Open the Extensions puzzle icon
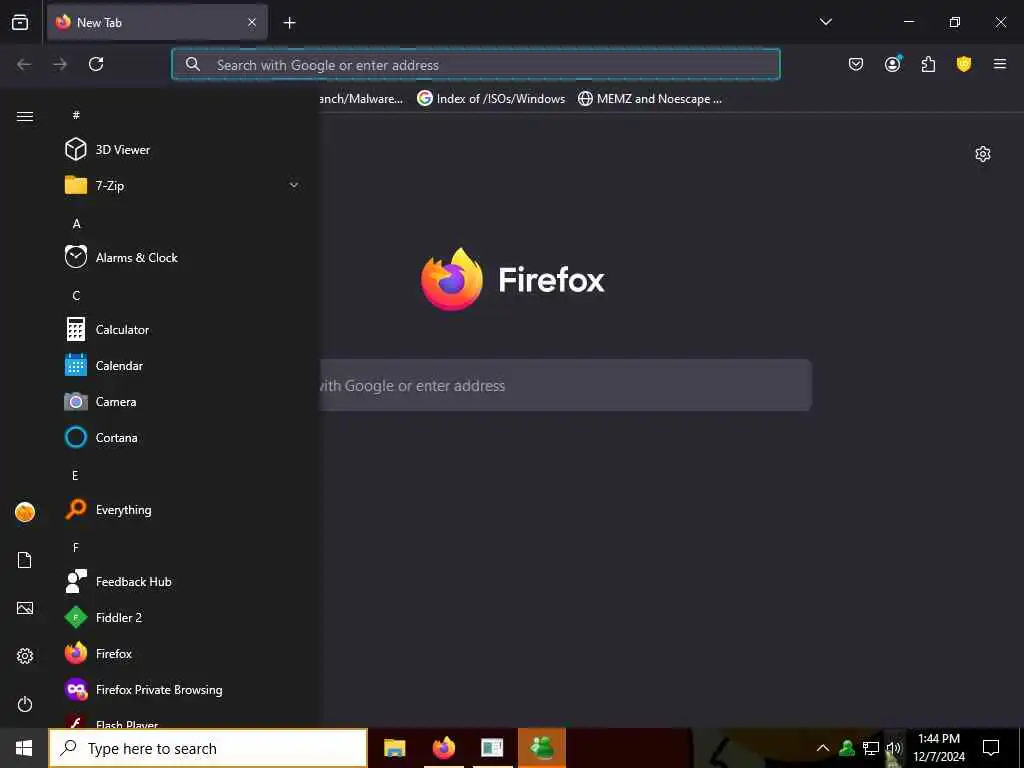Screen dimensions: 1024x768 tap(928, 64)
